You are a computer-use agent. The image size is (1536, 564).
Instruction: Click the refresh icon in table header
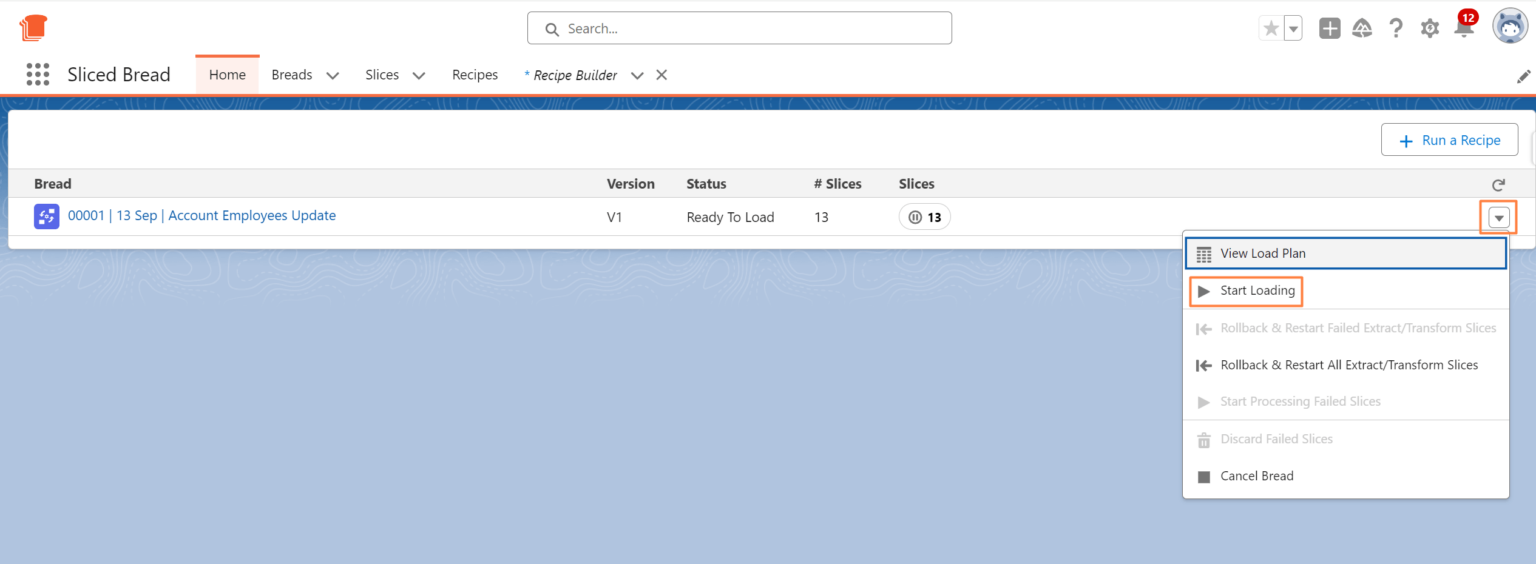pos(1498,185)
